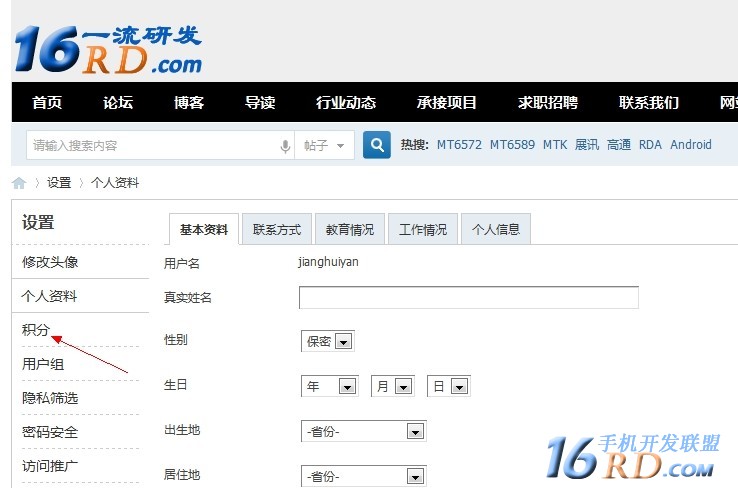
Task: Open 用户组 in settings sidebar
Action: (43, 364)
